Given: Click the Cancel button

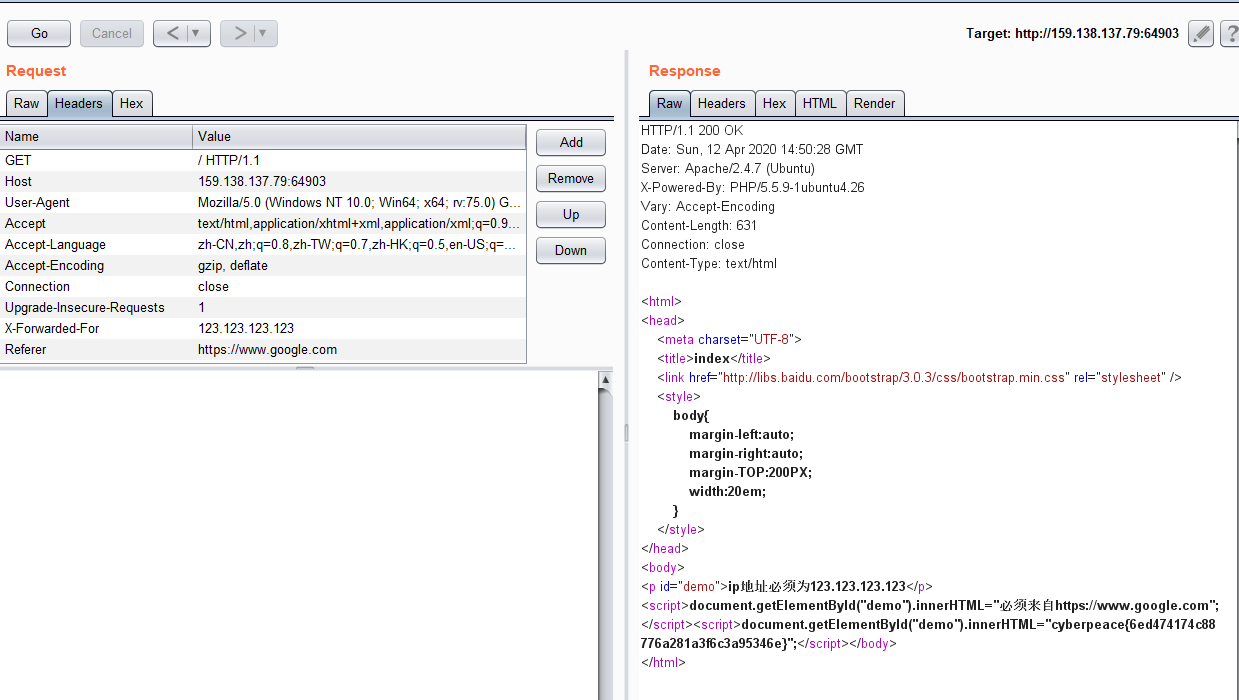Looking at the screenshot, I should click(x=112, y=33).
